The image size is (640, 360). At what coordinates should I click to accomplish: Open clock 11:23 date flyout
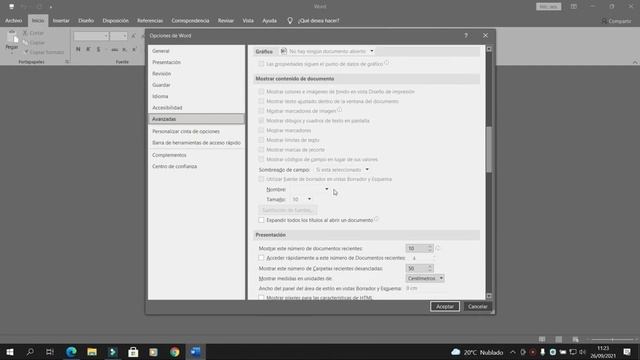[x=603, y=352]
